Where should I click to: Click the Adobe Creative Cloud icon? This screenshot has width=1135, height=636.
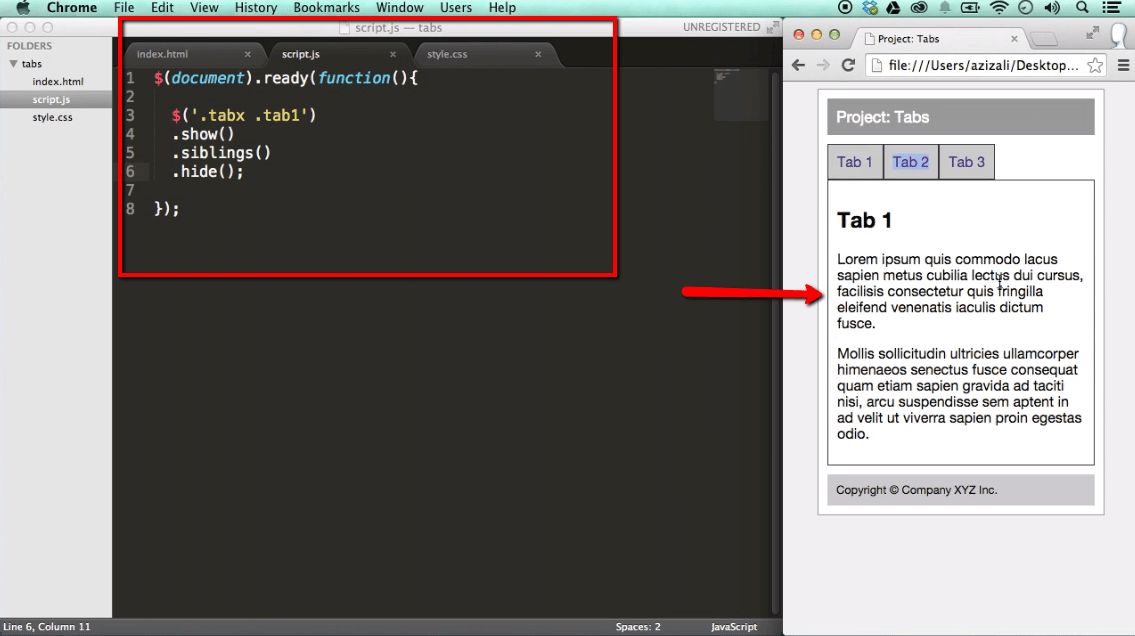(x=919, y=8)
